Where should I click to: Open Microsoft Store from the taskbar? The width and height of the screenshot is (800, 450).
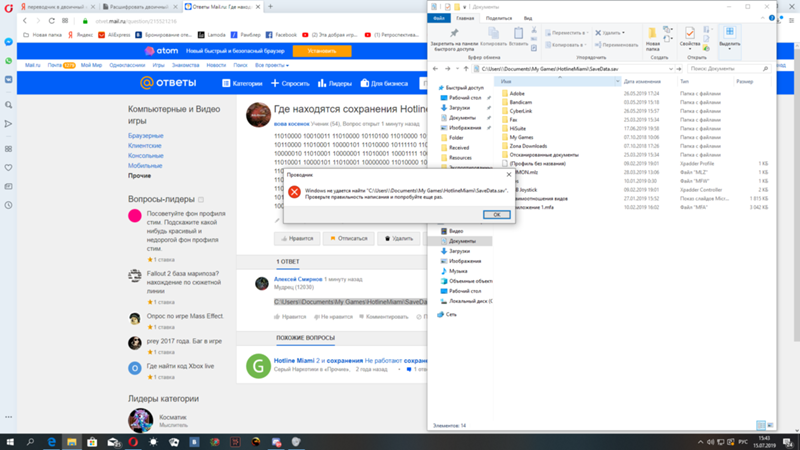tap(92, 442)
